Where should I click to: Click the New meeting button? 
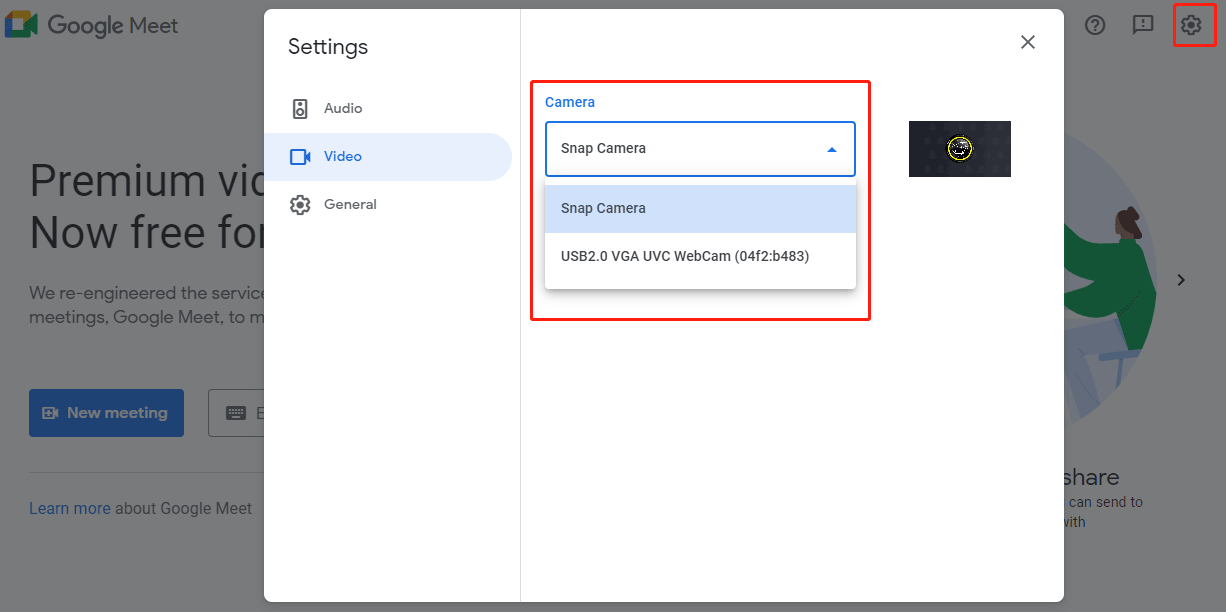(106, 413)
